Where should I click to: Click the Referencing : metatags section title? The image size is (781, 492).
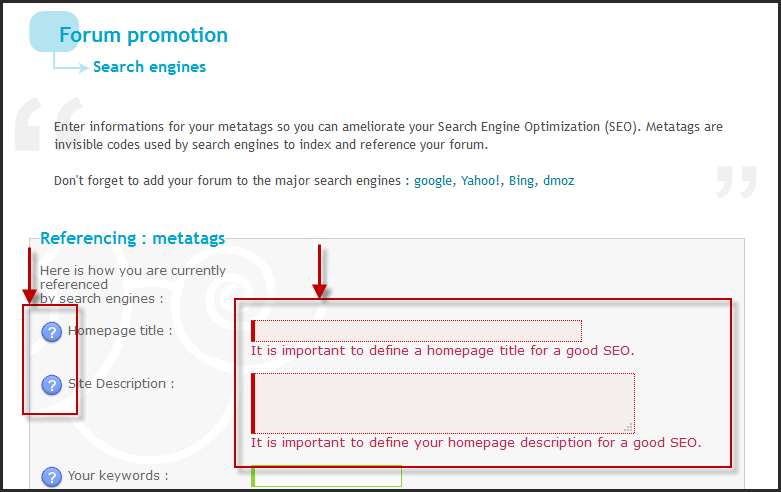coord(132,238)
